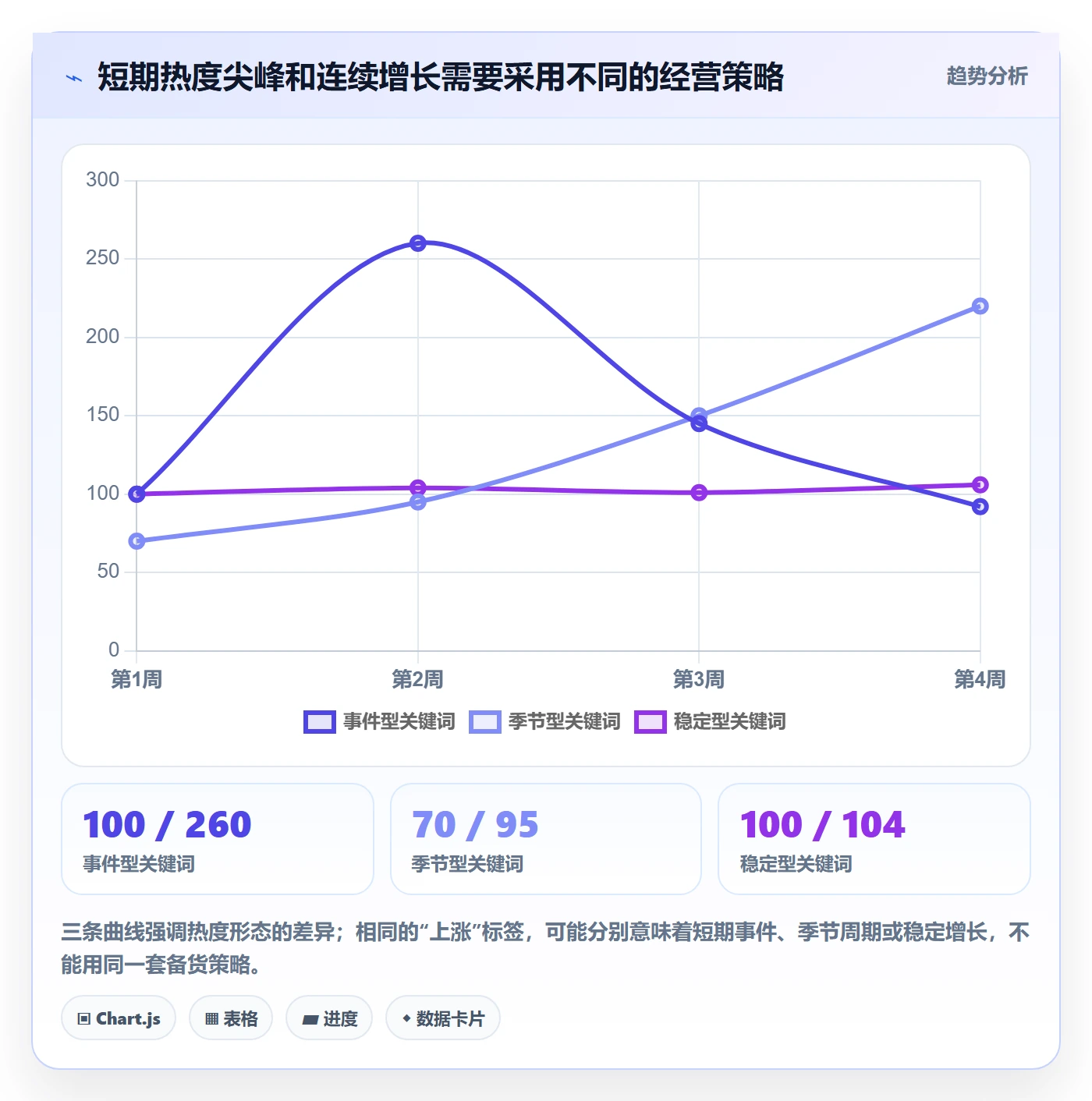The height and width of the screenshot is (1101, 1092).
Task: Click the 趋势分析 label in the header
Action: pos(987,76)
